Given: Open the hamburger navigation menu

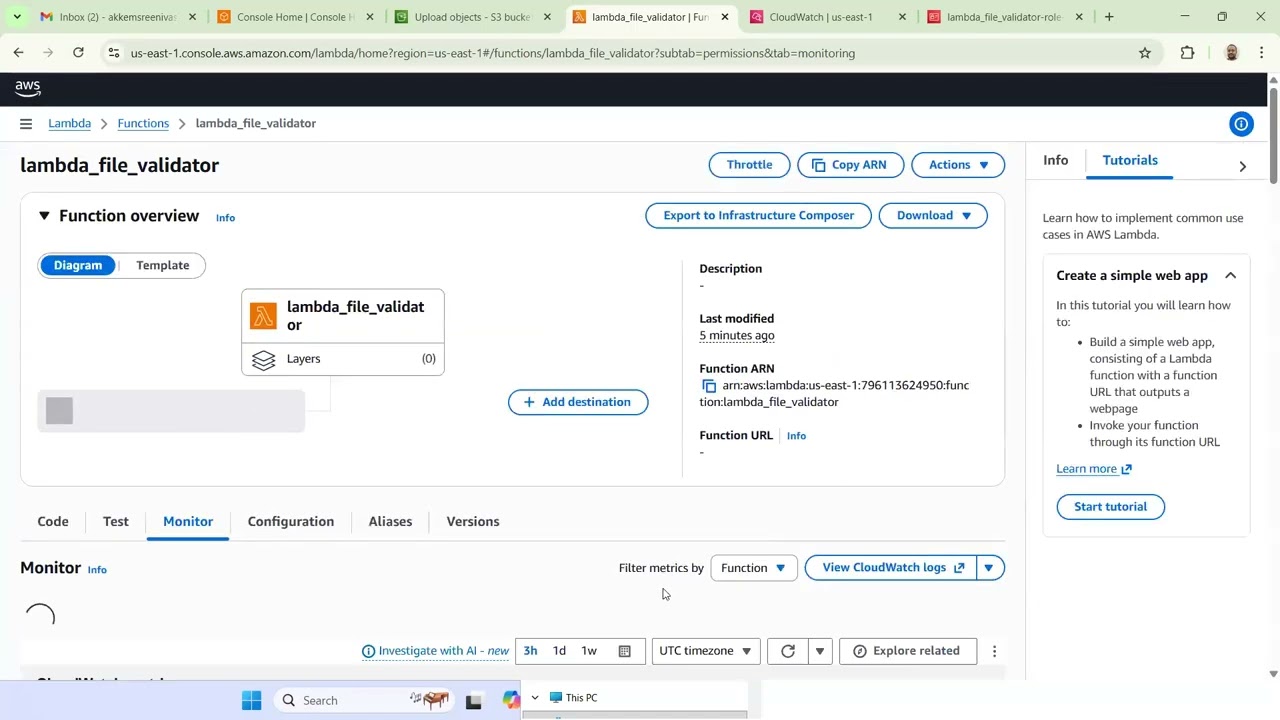Looking at the screenshot, I should tap(25, 123).
